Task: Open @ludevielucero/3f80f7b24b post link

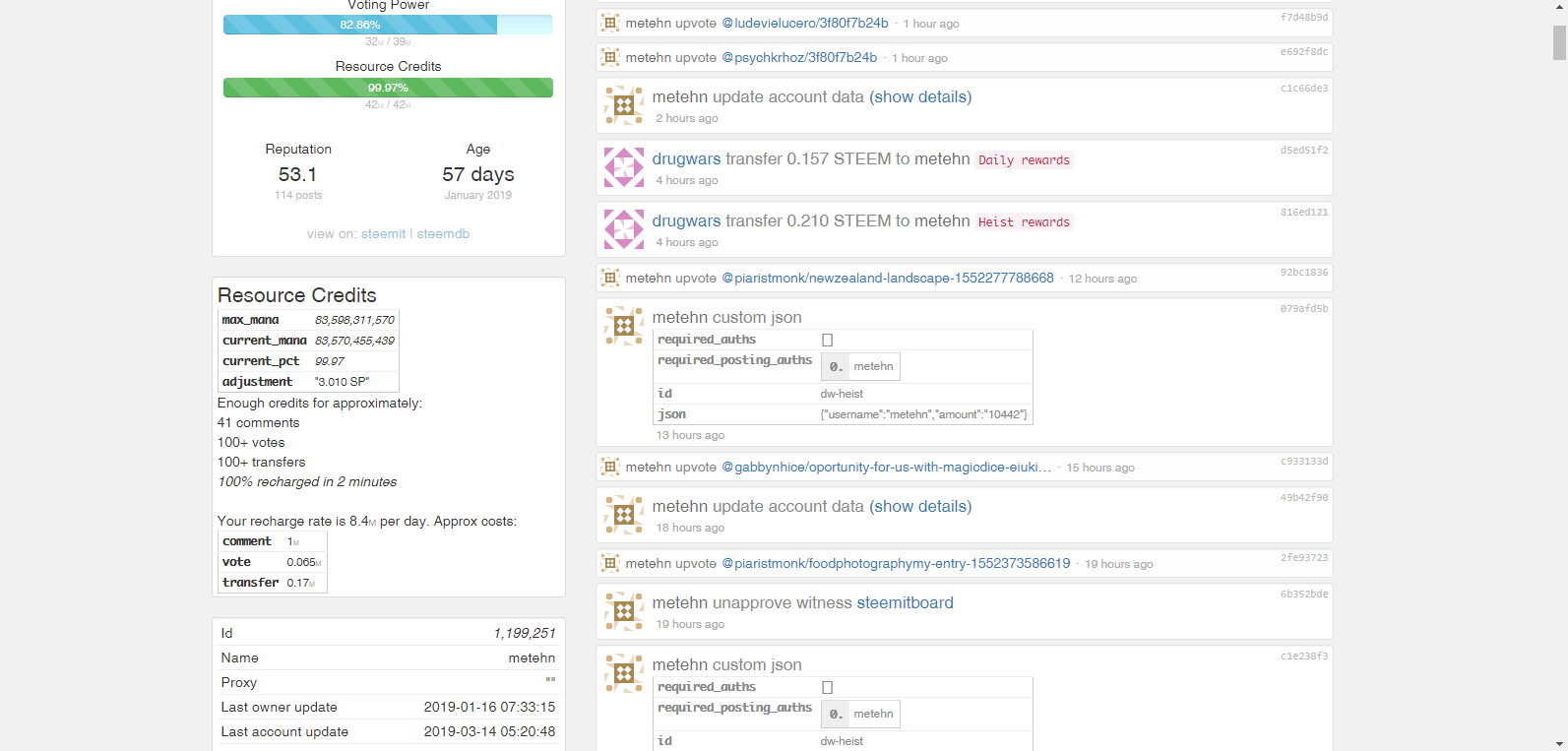Action: (x=805, y=23)
